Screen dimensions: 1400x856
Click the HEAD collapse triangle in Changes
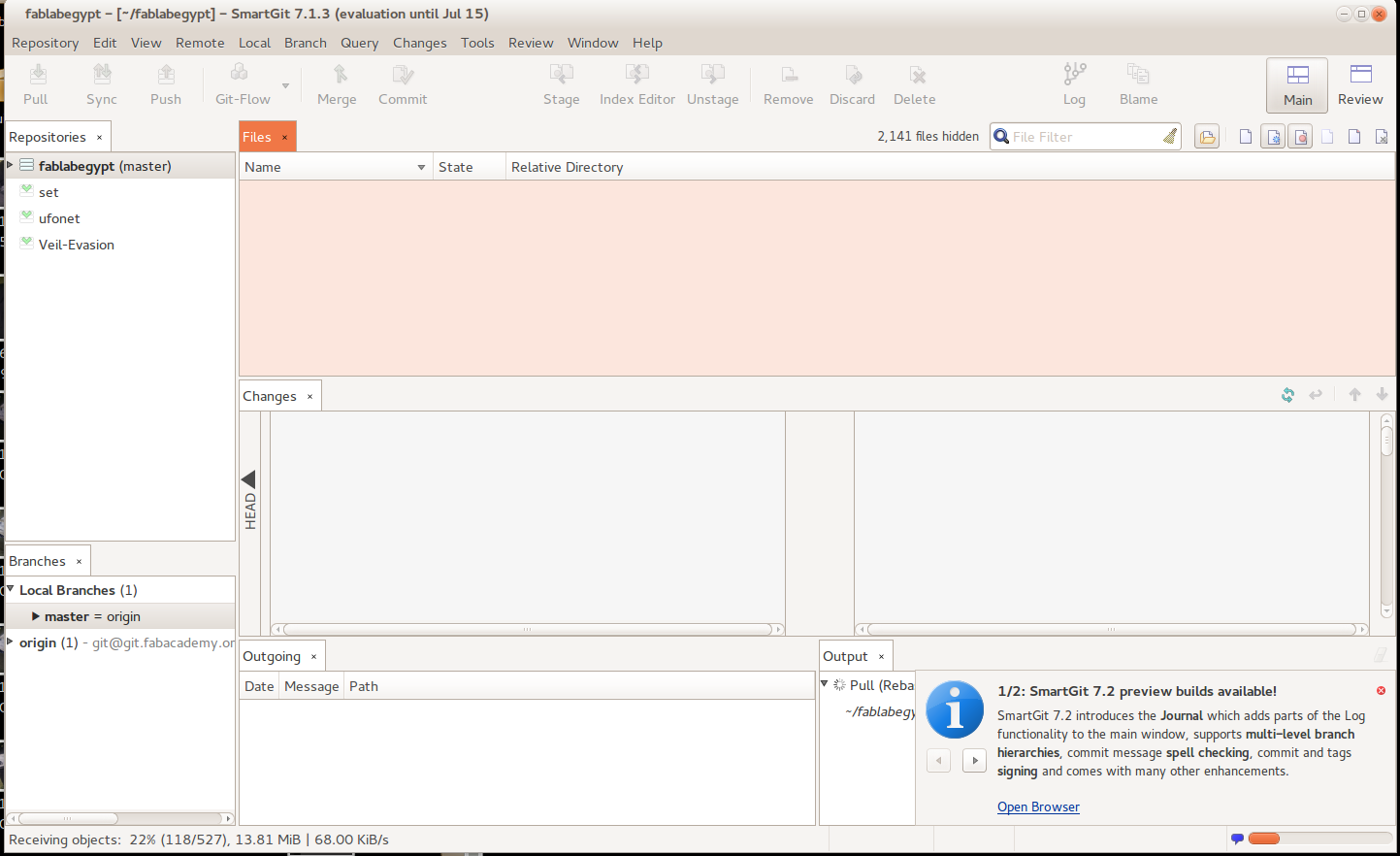pyautogui.click(x=248, y=479)
